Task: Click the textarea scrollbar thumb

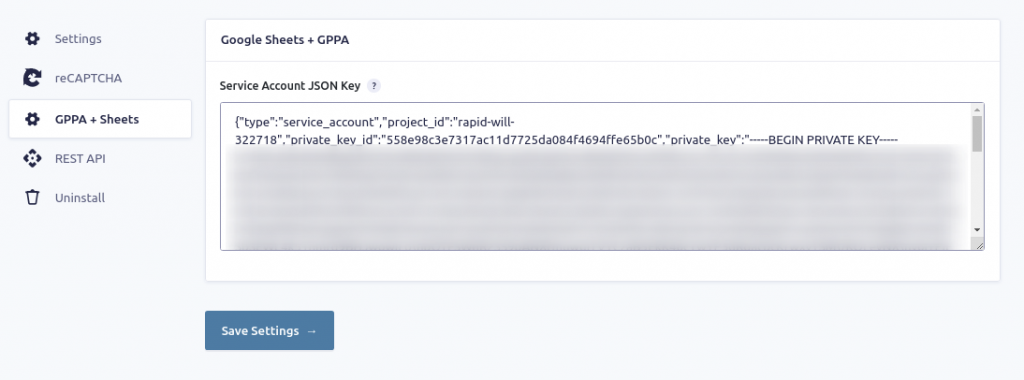Action: (x=977, y=134)
